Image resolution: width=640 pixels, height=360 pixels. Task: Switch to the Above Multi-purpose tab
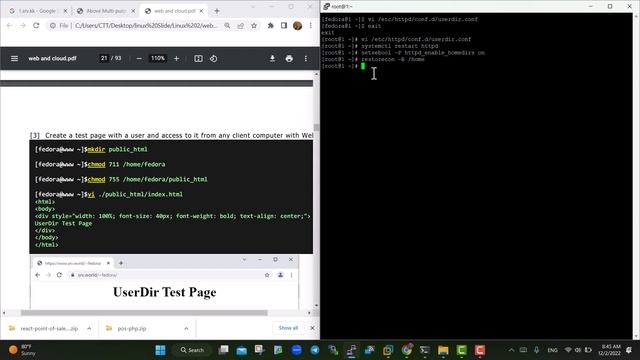coord(105,11)
